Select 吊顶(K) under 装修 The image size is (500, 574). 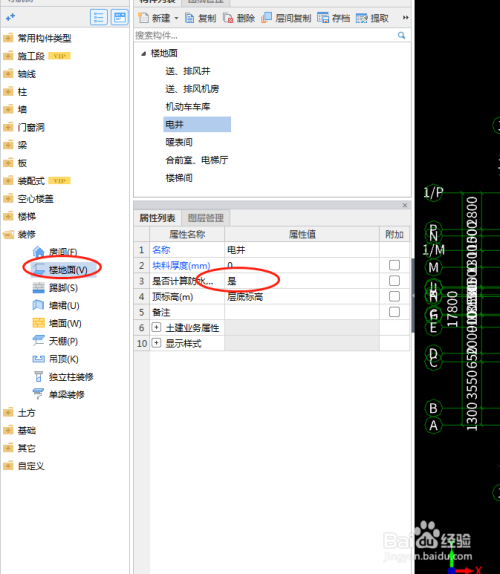click(56, 359)
